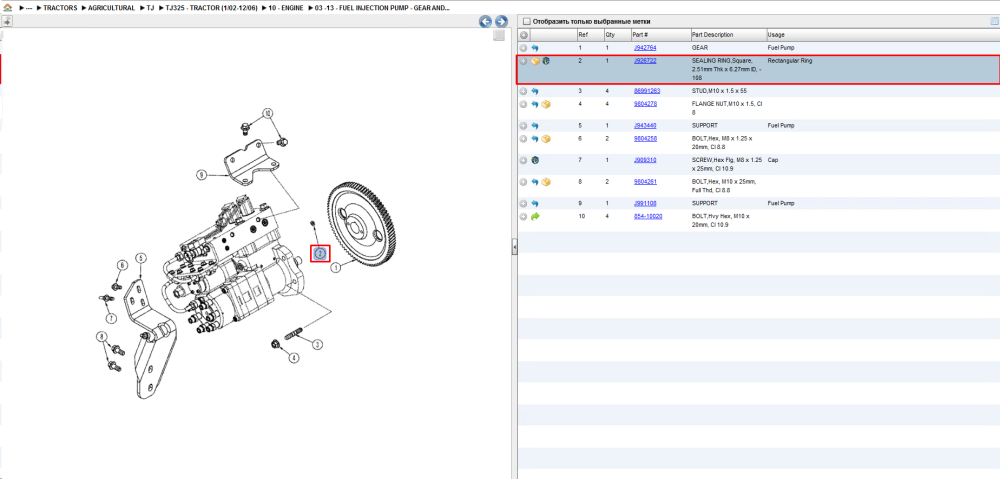
Task: Open TRACTORS breadcrumb level
Action: pyautogui.click(x=61, y=8)
